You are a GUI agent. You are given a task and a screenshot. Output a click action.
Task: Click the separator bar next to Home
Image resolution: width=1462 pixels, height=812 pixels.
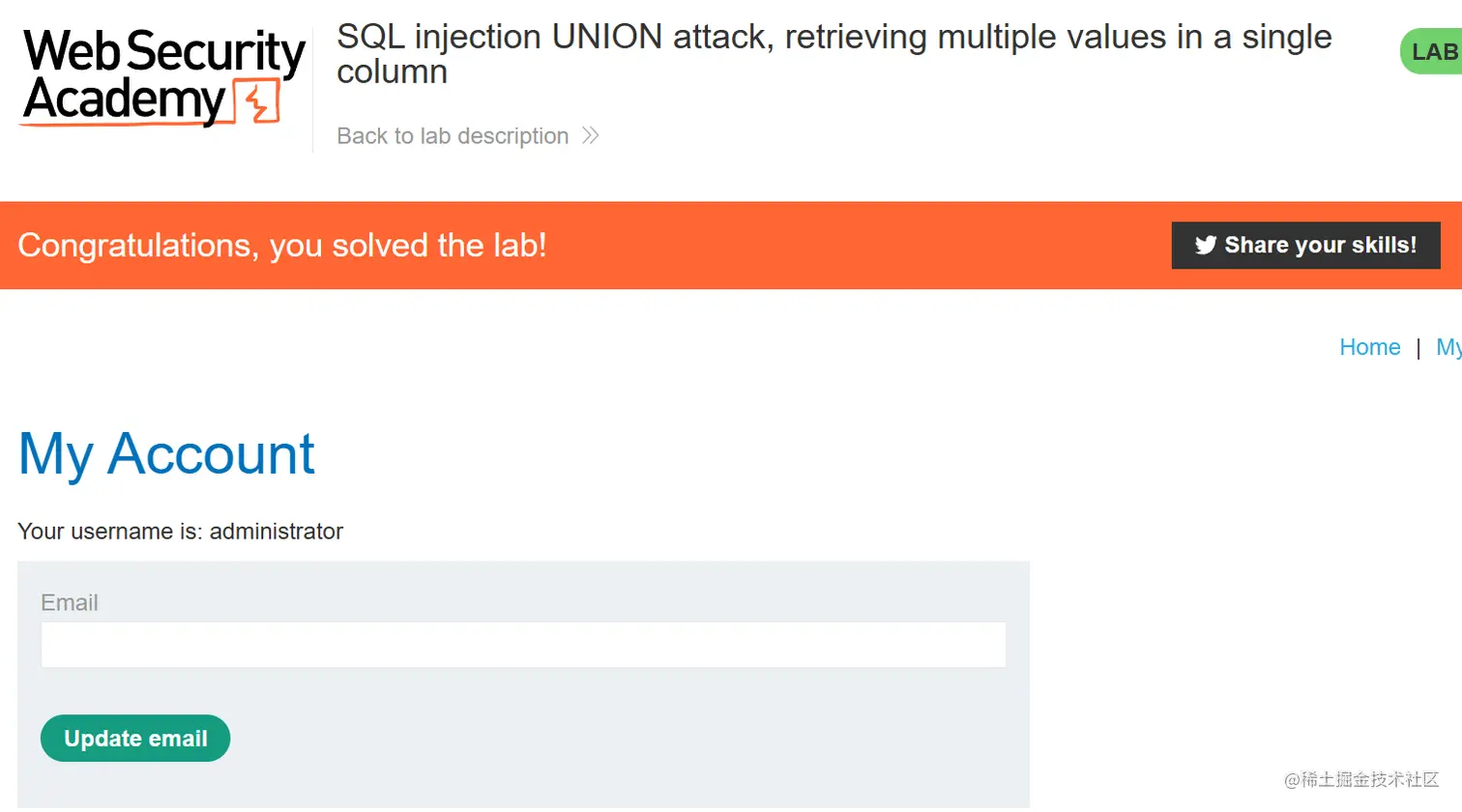tap(1418, 348)
